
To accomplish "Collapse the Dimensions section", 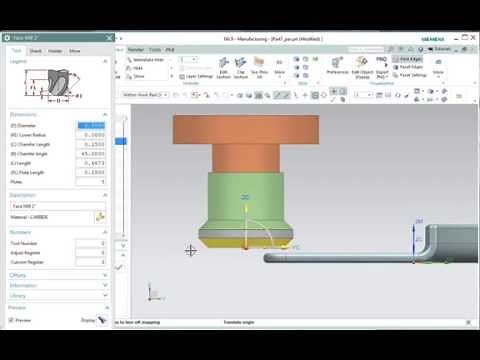I will [105, 114].
